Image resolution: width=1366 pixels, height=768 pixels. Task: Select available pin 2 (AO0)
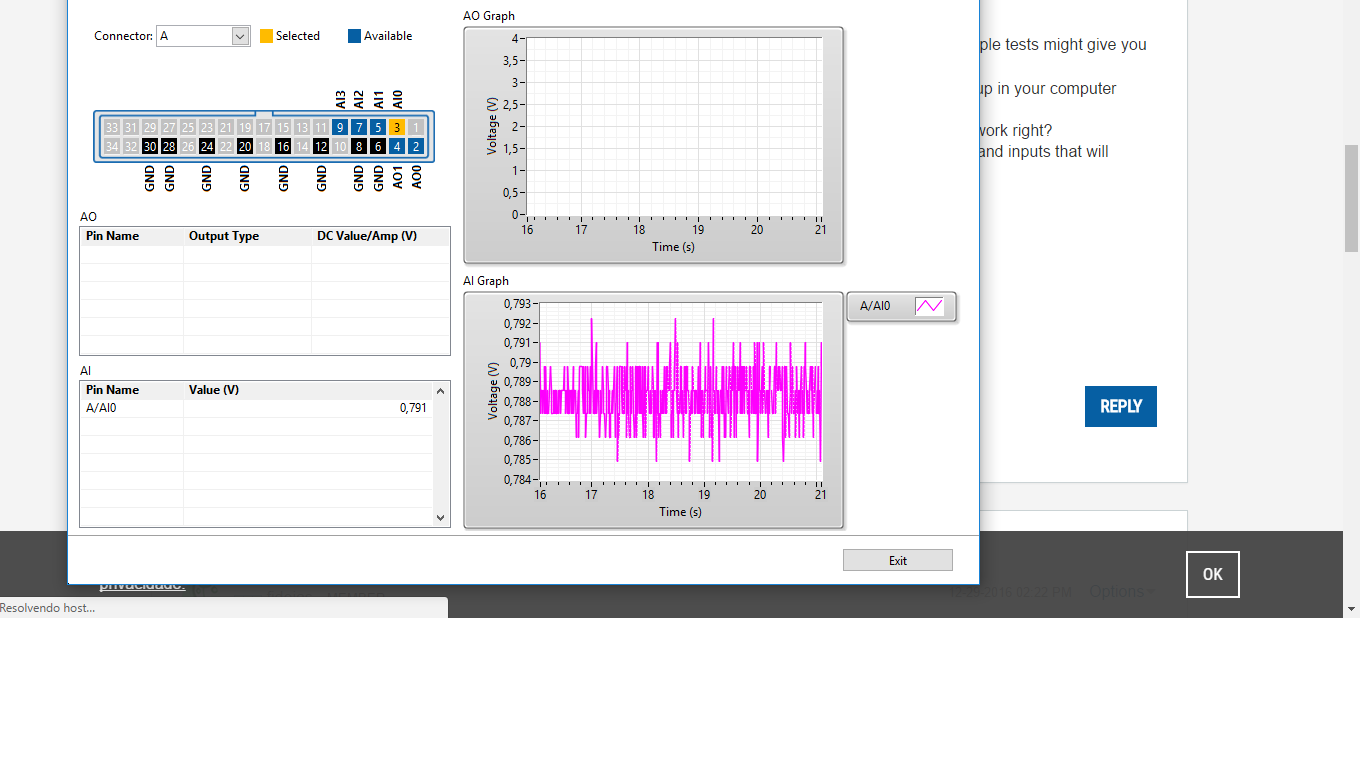(416, 146)
